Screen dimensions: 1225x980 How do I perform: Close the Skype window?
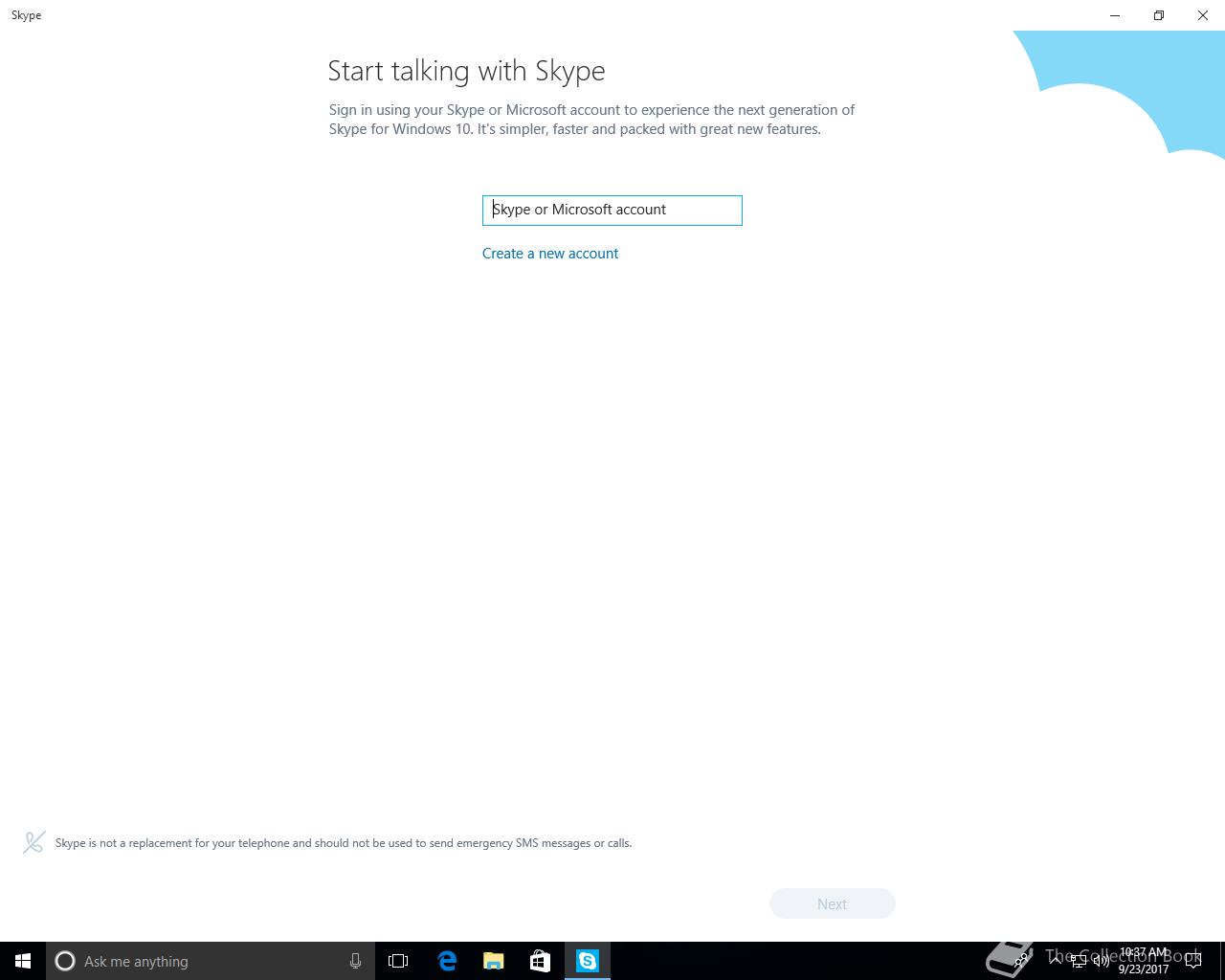(1203, 15)
